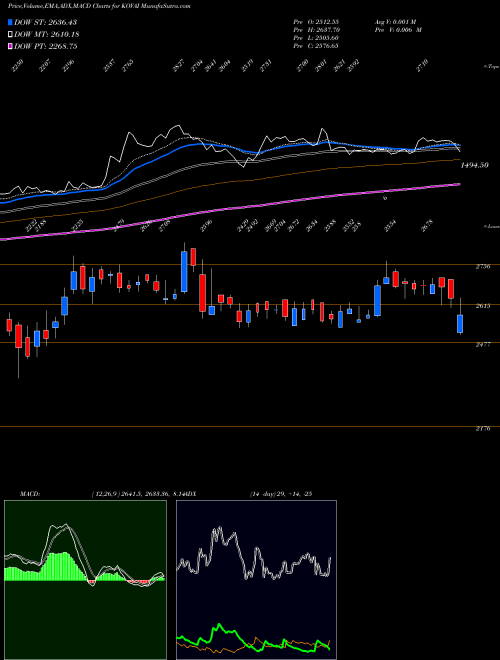
Task: Click the '<Lows' label at right edge
Action: coord(491,226)
